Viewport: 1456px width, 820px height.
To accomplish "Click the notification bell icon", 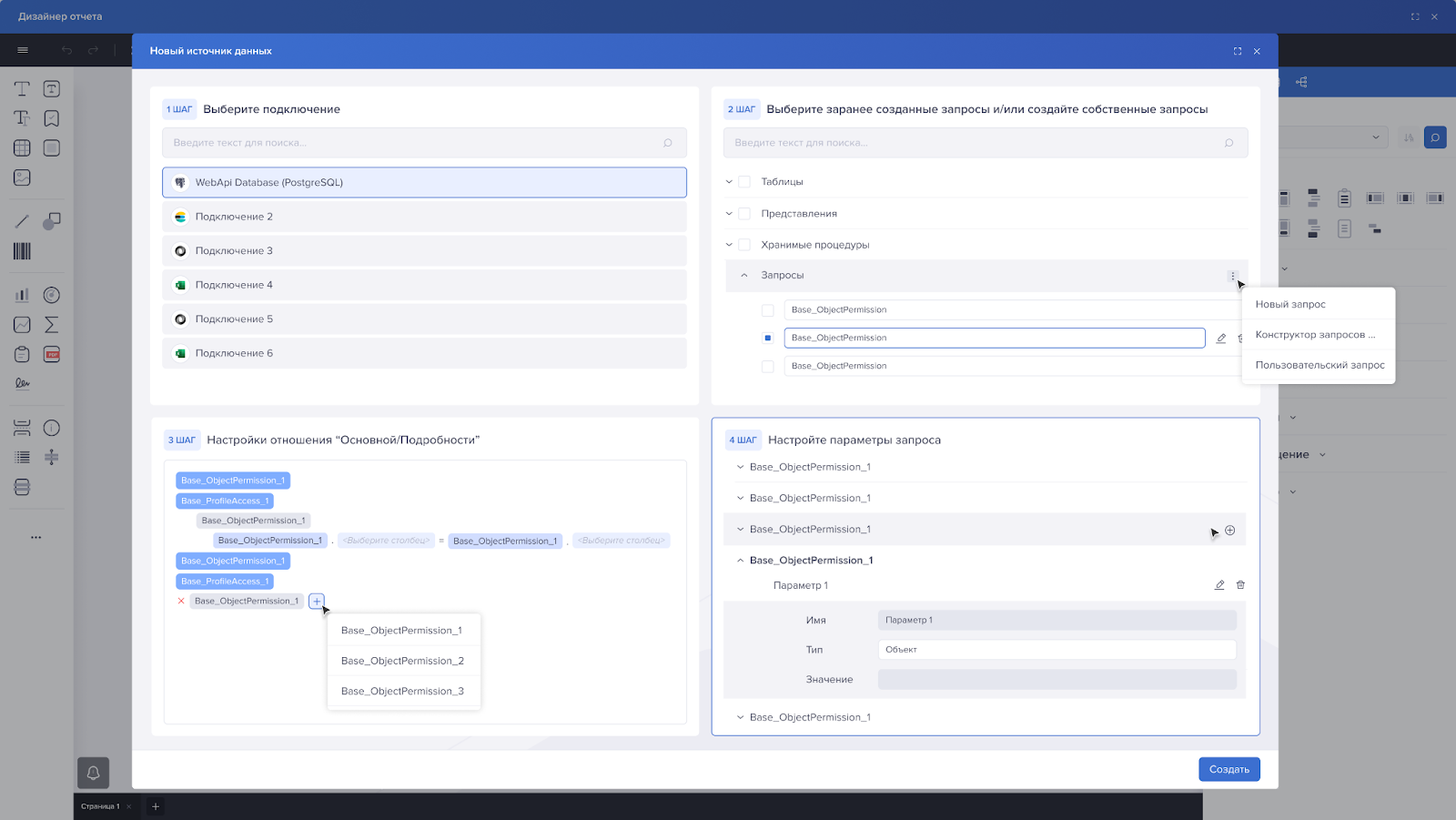I will click(93, 773).
